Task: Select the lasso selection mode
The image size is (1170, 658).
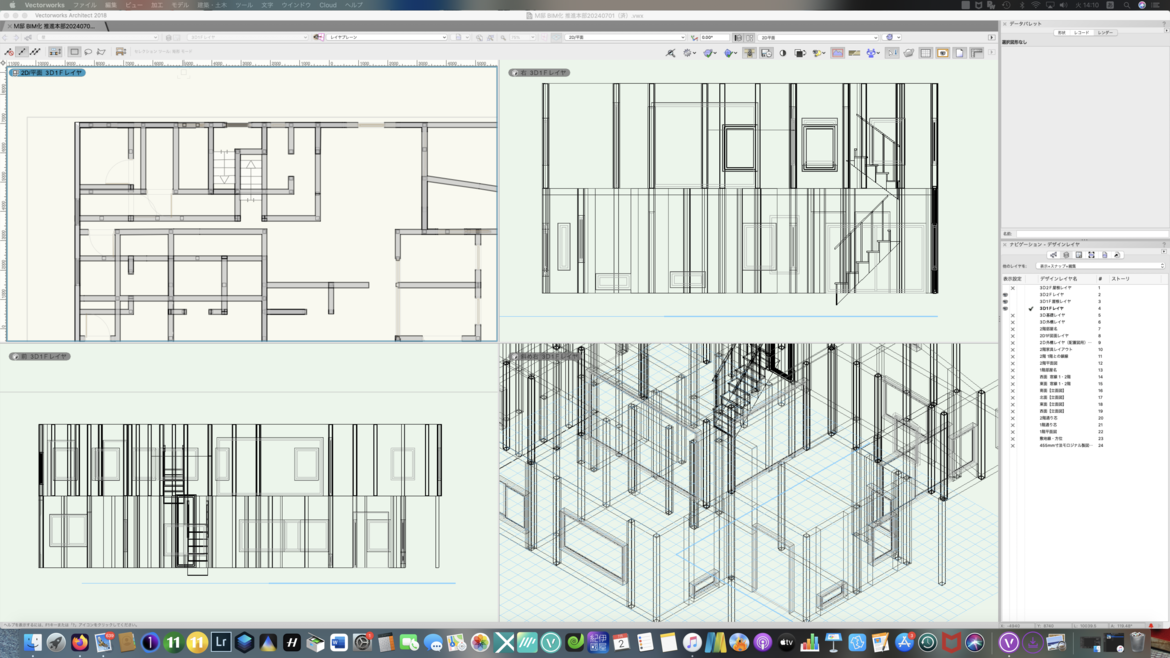Action: (x=88, y=52)
